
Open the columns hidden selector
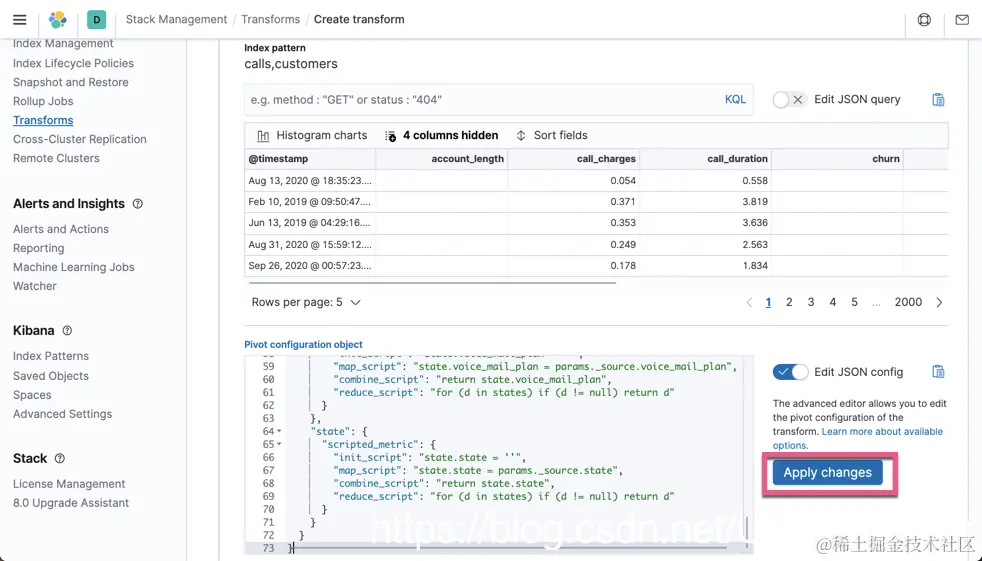[441, 136]
